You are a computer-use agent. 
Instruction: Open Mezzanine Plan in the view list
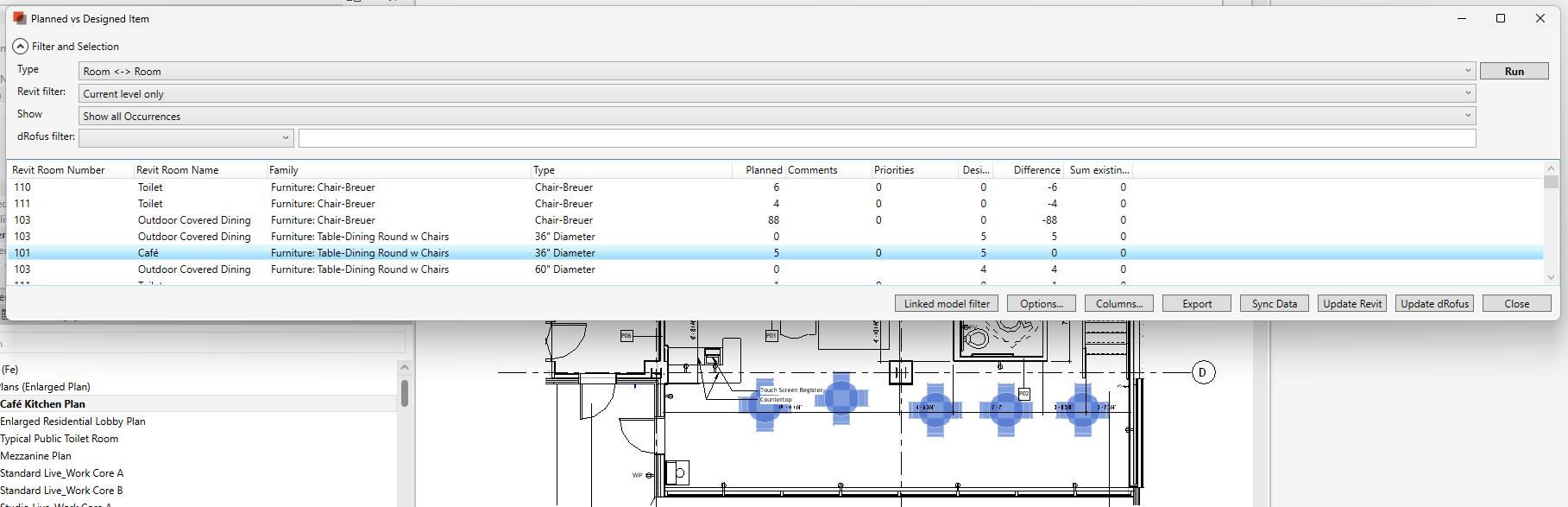[x=36, y=456]
